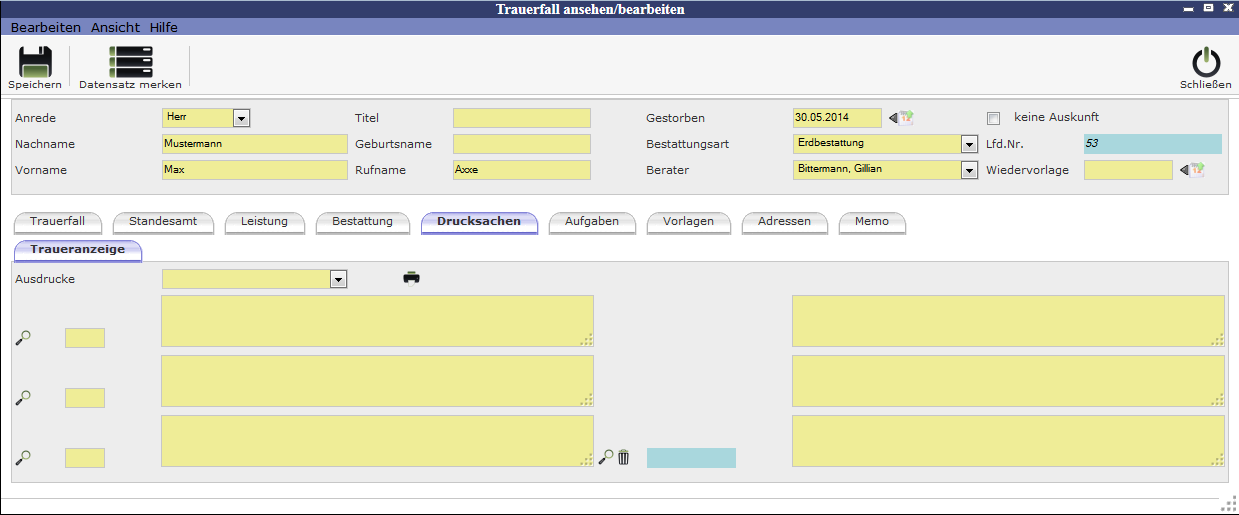Click the Schließen power icon
Viewport: 1239px width, 515px height.
[x=1206, y=63]
